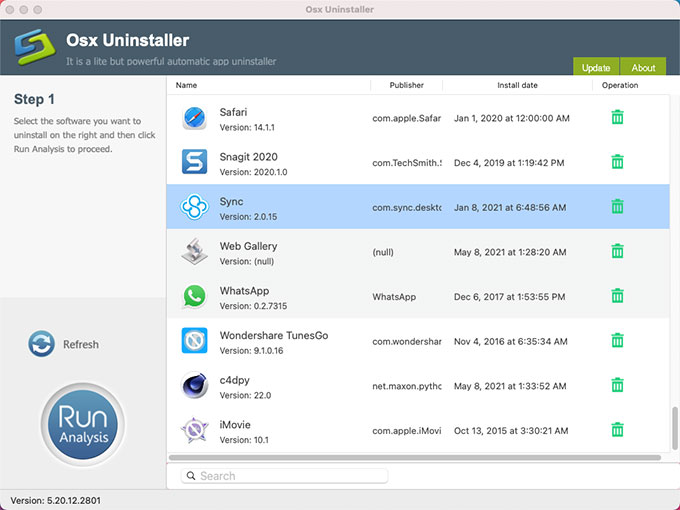
Task: Select the Wondershare TunesGo name text
Action: point(274,335)
